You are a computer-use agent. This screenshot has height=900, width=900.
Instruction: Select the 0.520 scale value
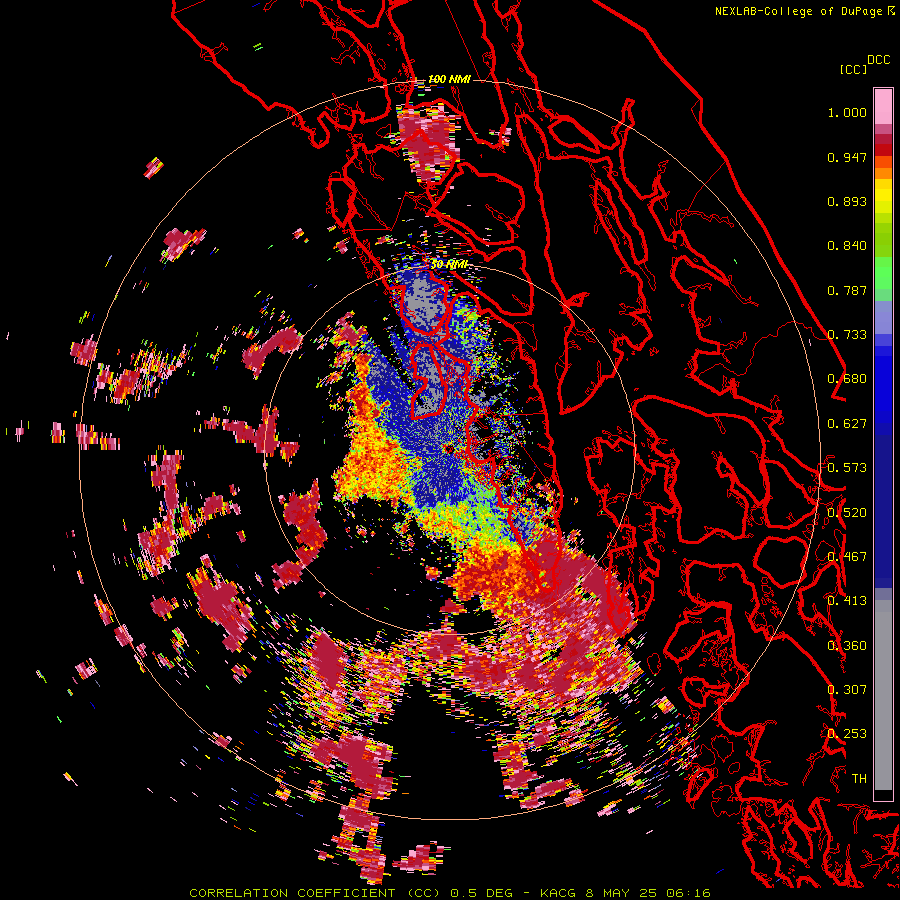(x=847, y=513)
